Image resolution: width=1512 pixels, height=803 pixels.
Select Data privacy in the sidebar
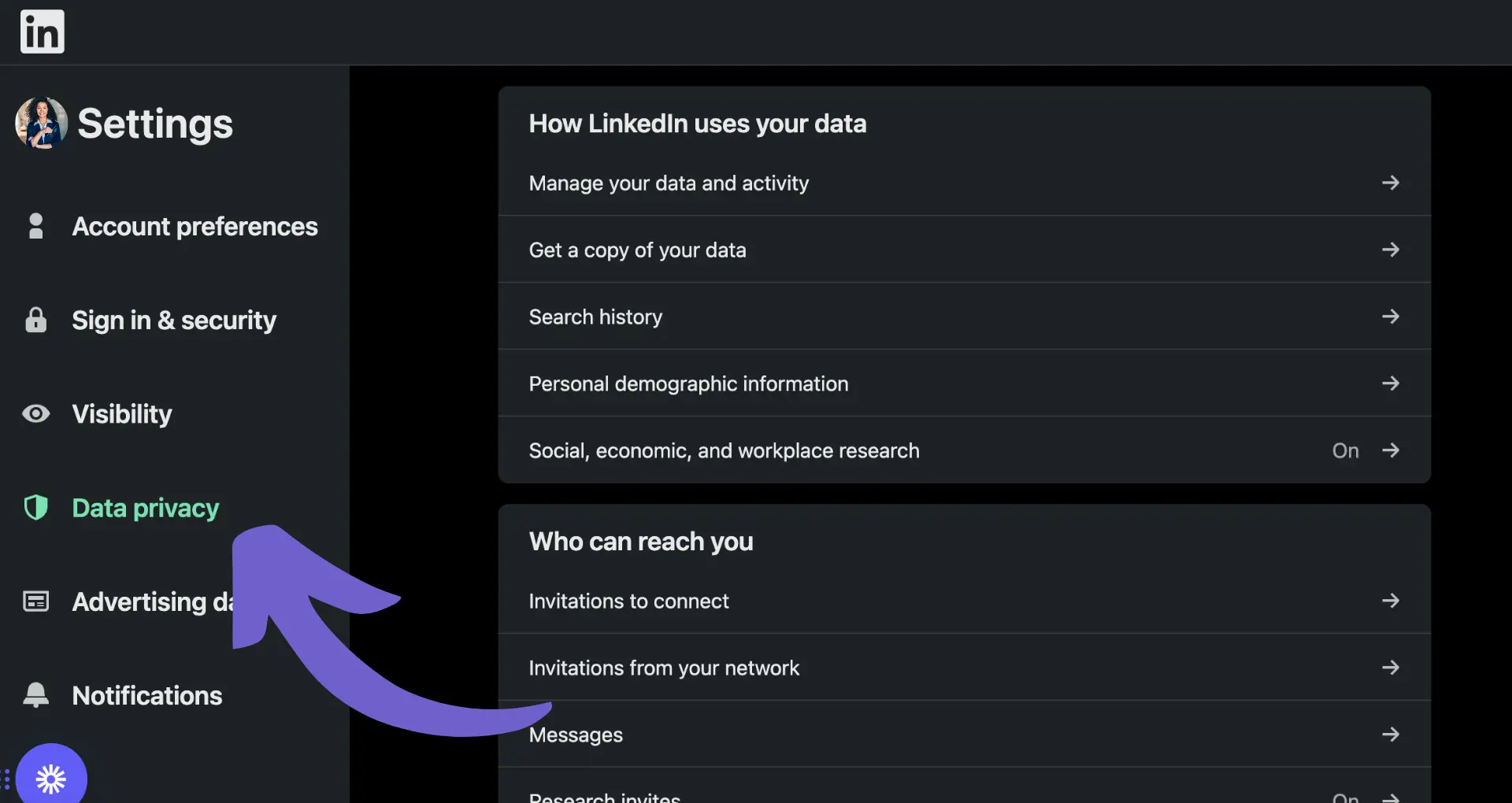[x=145, y=508]
